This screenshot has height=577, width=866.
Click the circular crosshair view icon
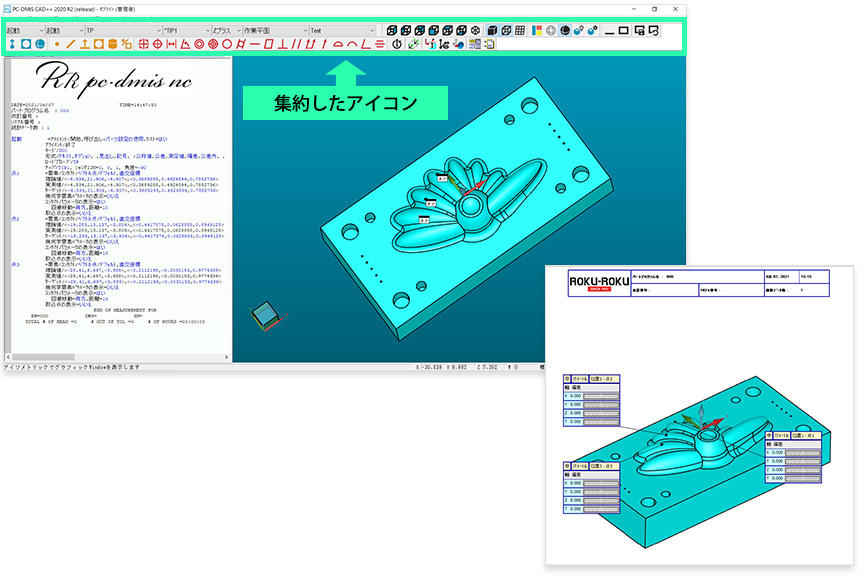tap(551, 30)
